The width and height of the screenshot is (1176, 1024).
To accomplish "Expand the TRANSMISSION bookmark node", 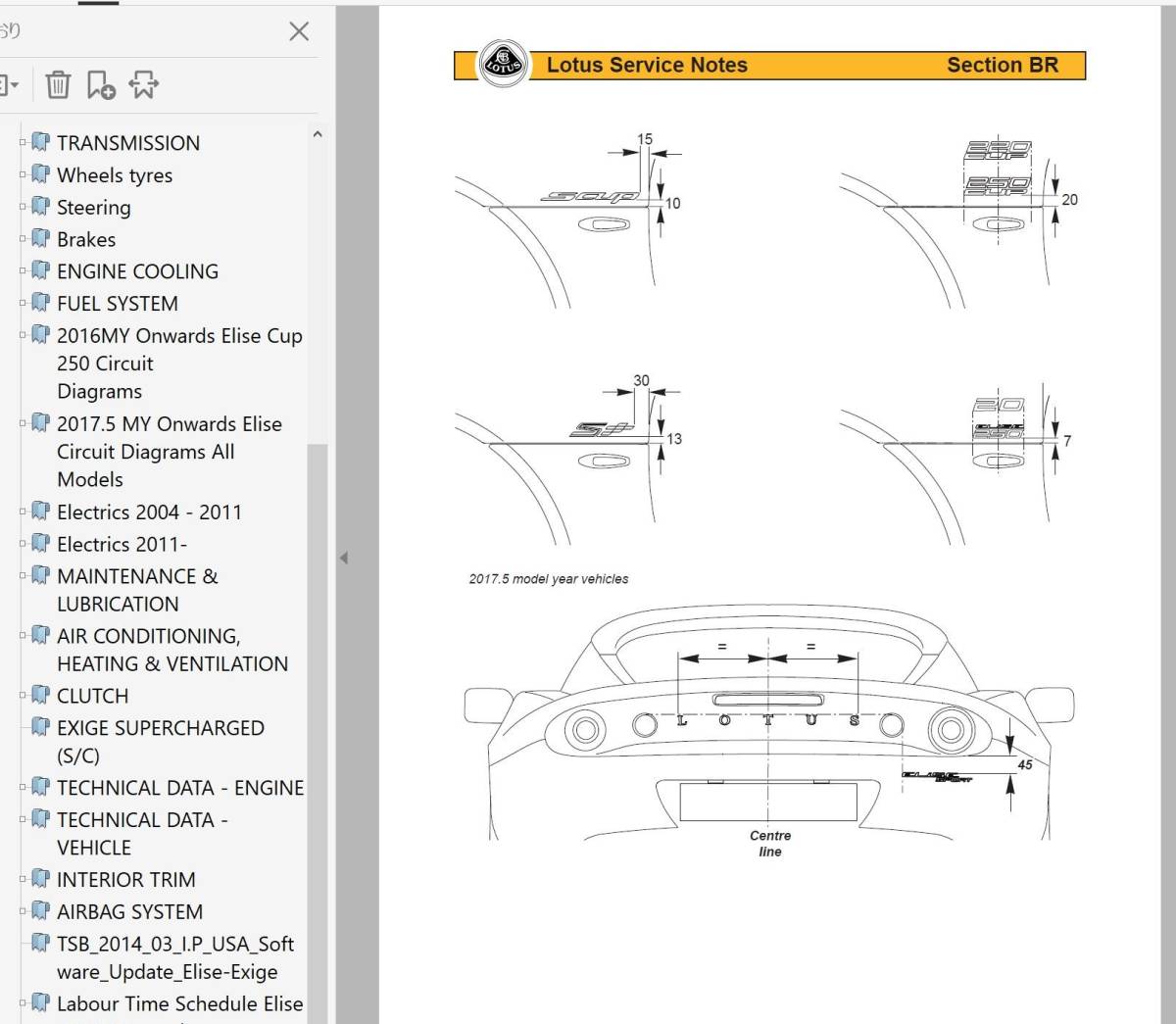I will (x=23, y=143).
